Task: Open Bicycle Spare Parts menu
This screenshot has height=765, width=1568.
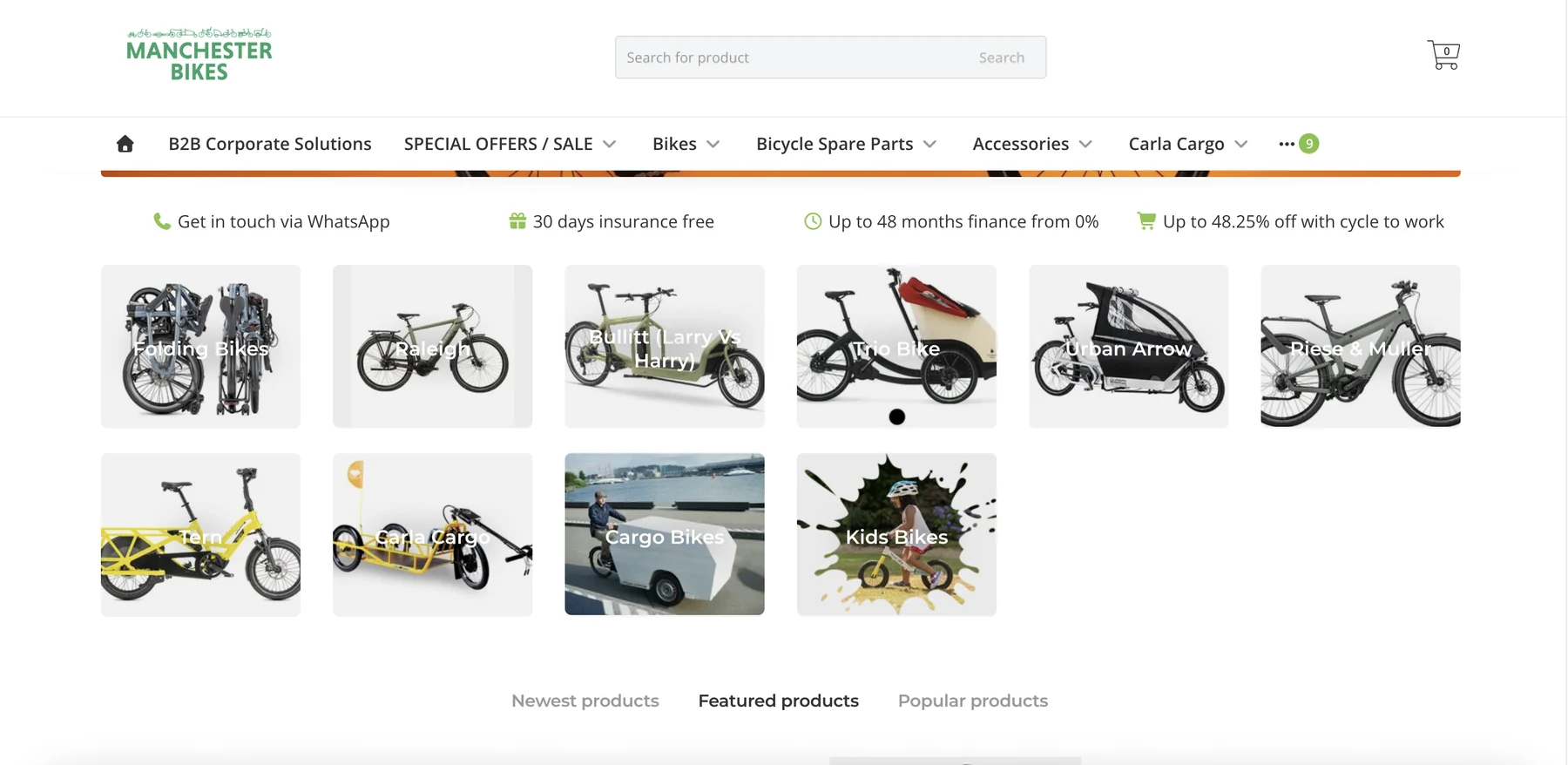Action: coord(835,144)
